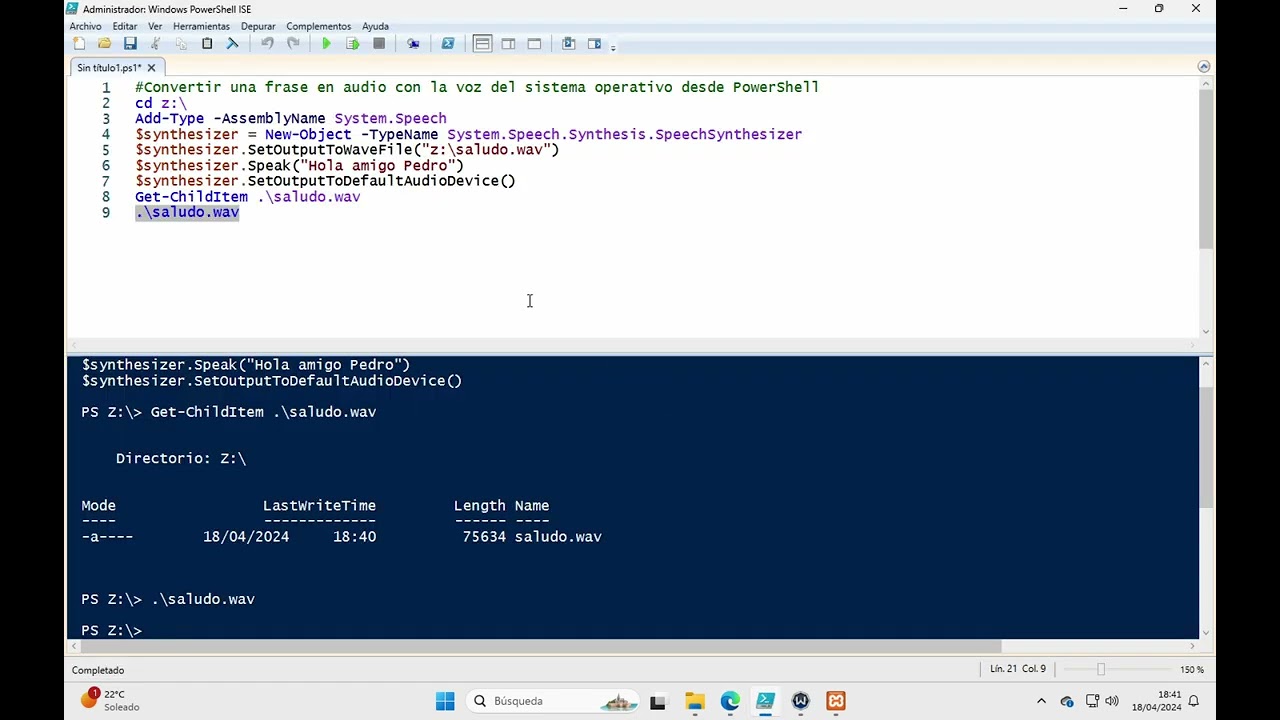Image resolution: width=1280 pixels, height=720 pixels.
Task: Click the Paste clipboard icon
Action: click(207, 44)
